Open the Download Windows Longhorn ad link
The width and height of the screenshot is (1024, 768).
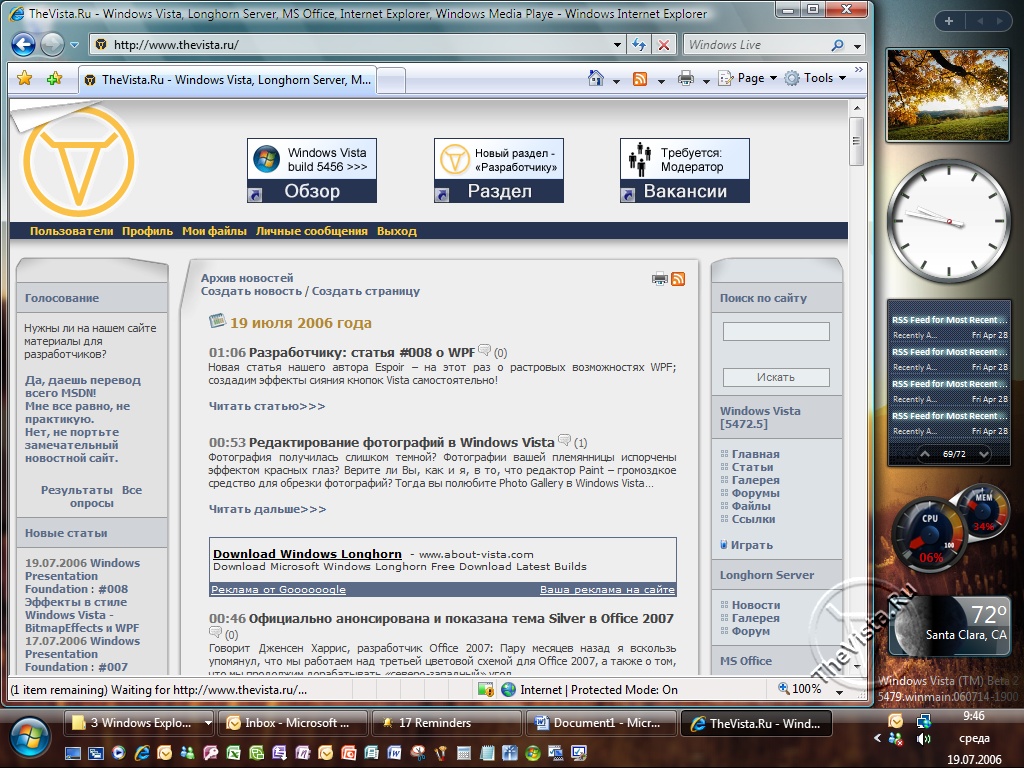307,554
